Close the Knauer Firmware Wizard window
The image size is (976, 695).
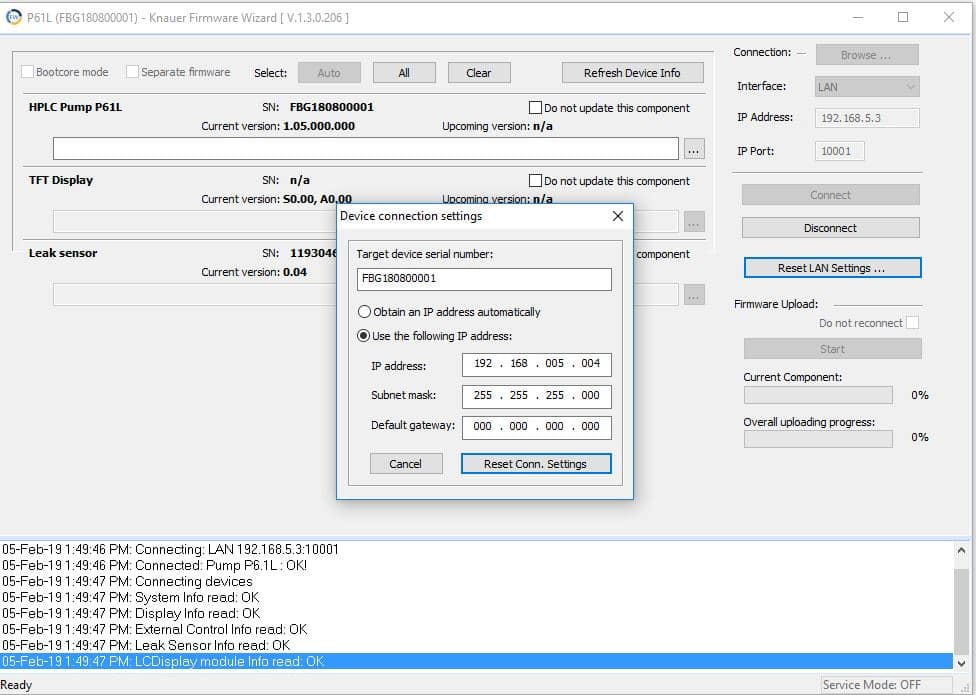(949, 17)
